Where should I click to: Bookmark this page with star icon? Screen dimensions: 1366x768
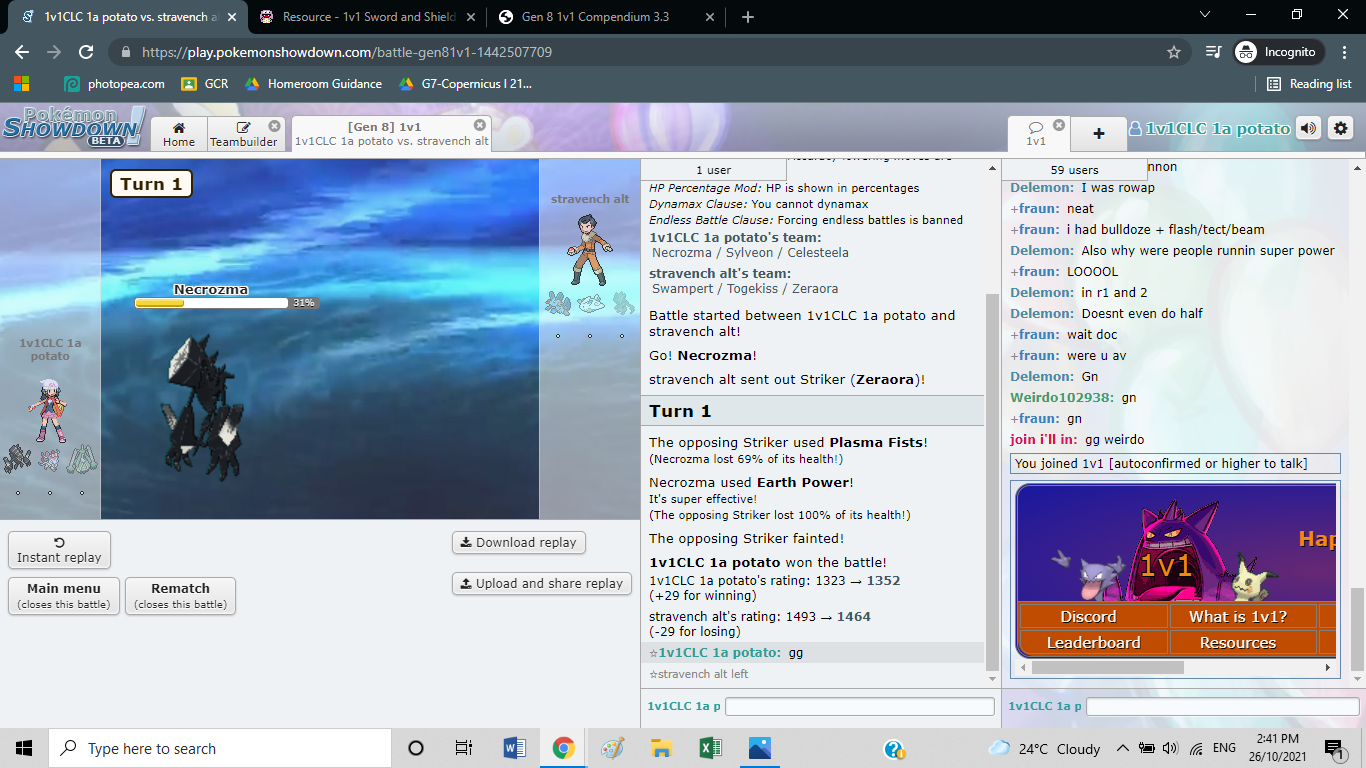tap(1174, 52)
